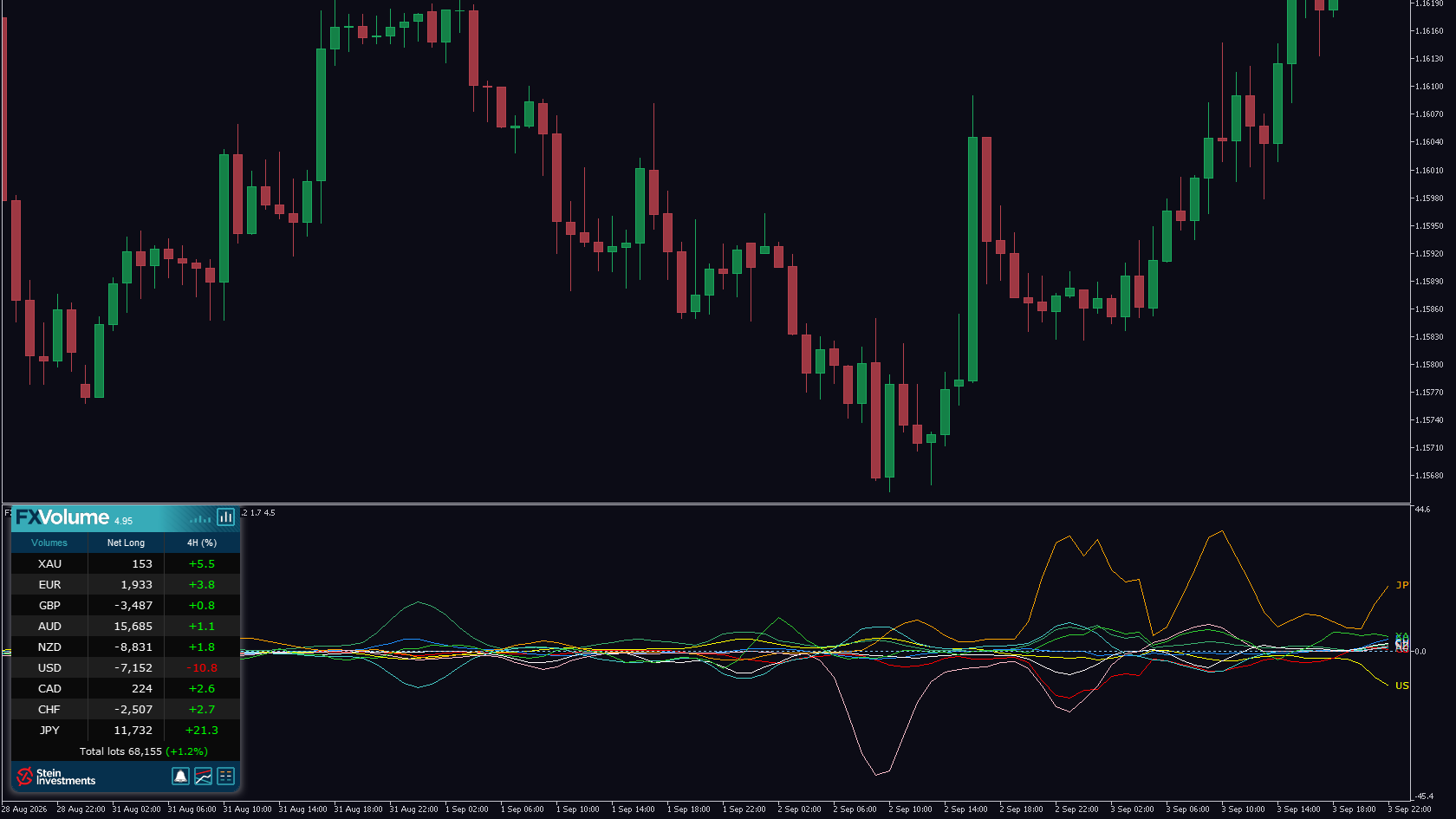Click the Volumes column header

[49, 543]
